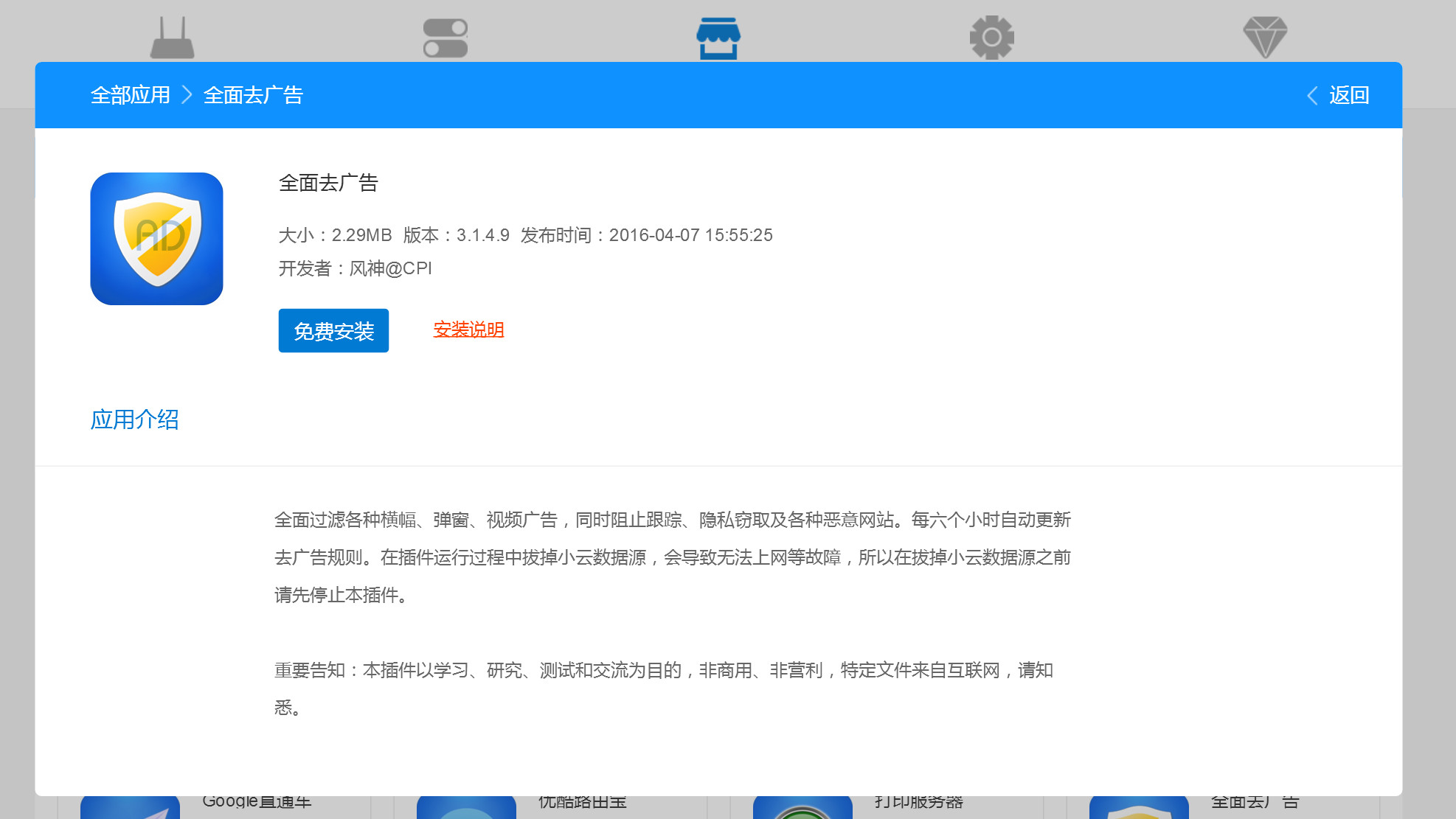Image resolution: width=1456 pixels, height=819 pixels.
Task: Click version text 版本：3.1.4.9
Action: [x=456, y=235]
